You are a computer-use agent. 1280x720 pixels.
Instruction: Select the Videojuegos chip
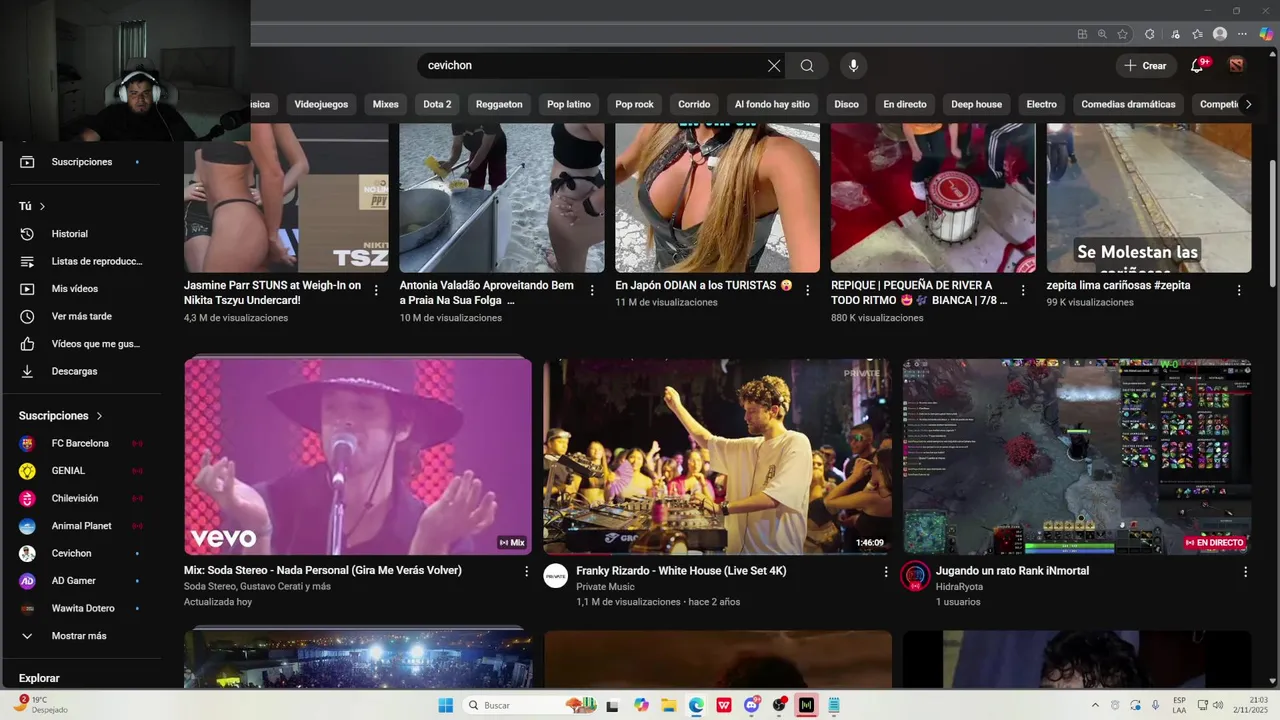pos(321,104)
